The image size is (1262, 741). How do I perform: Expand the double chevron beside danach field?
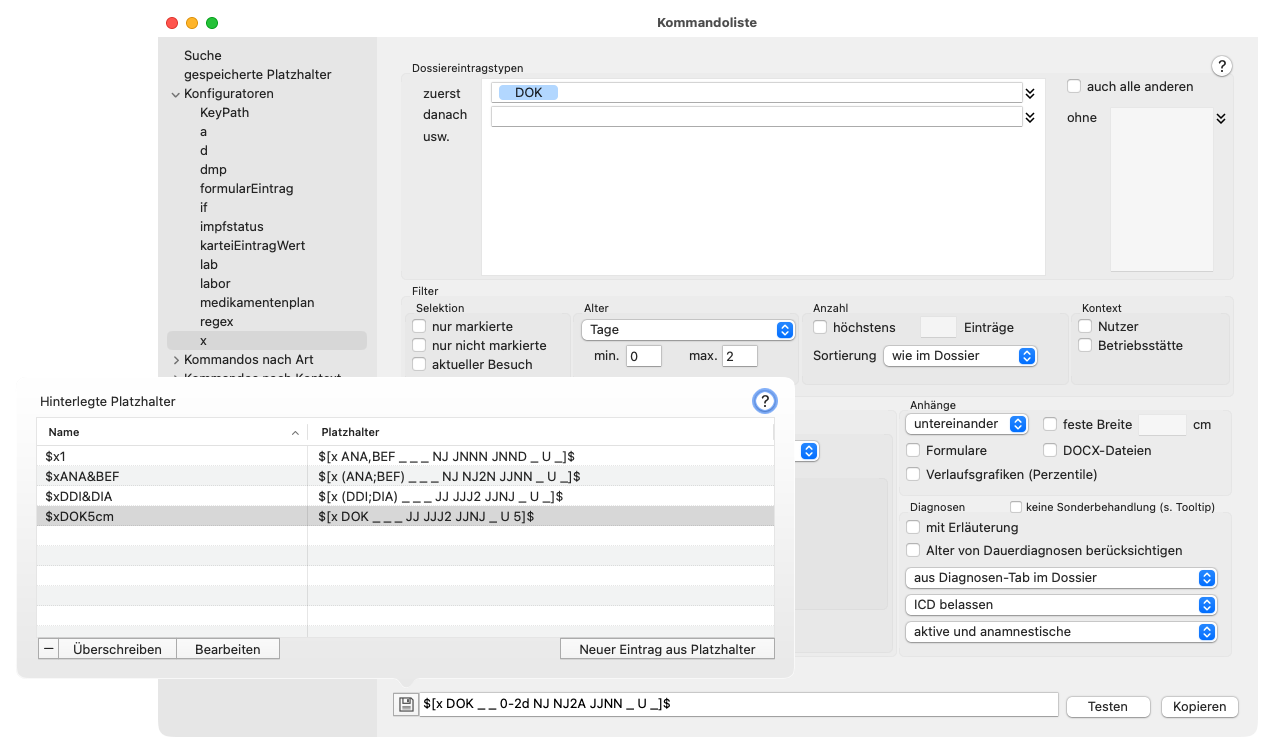(x=1030, y=117)
